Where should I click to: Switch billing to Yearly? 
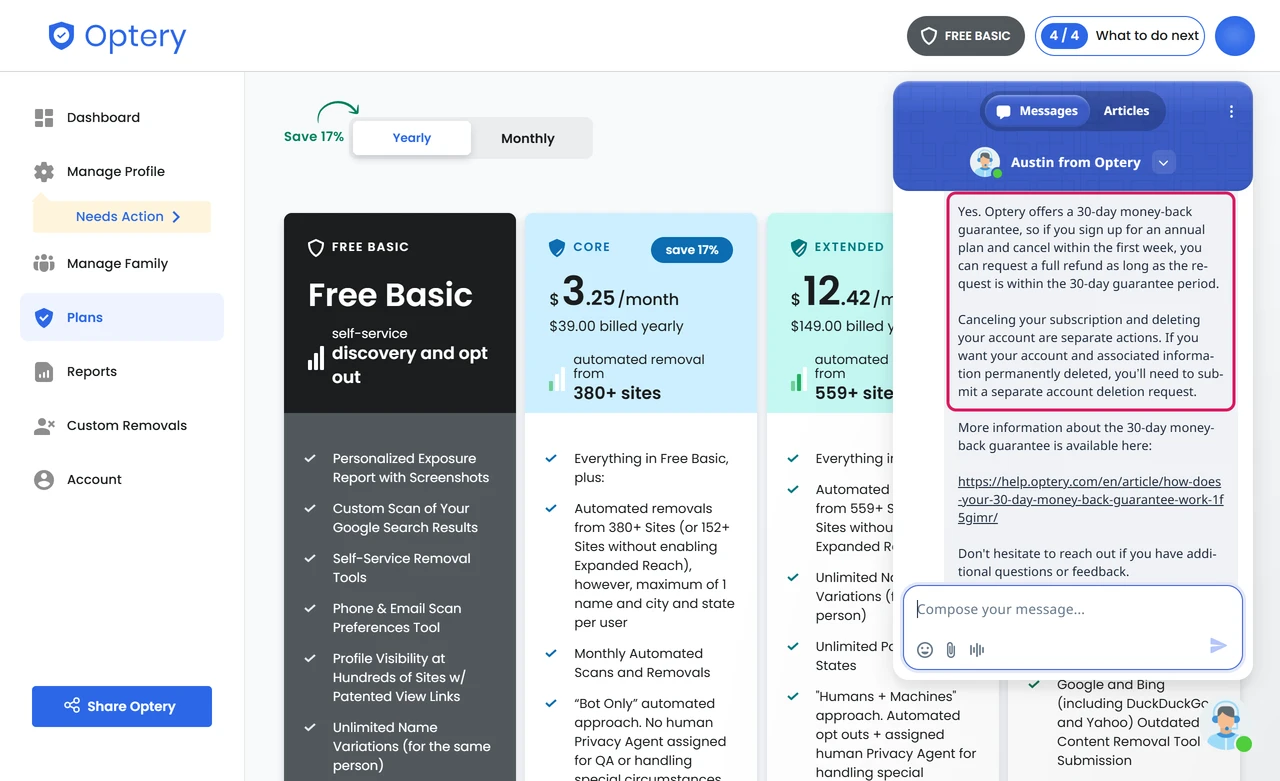point(412,138)
